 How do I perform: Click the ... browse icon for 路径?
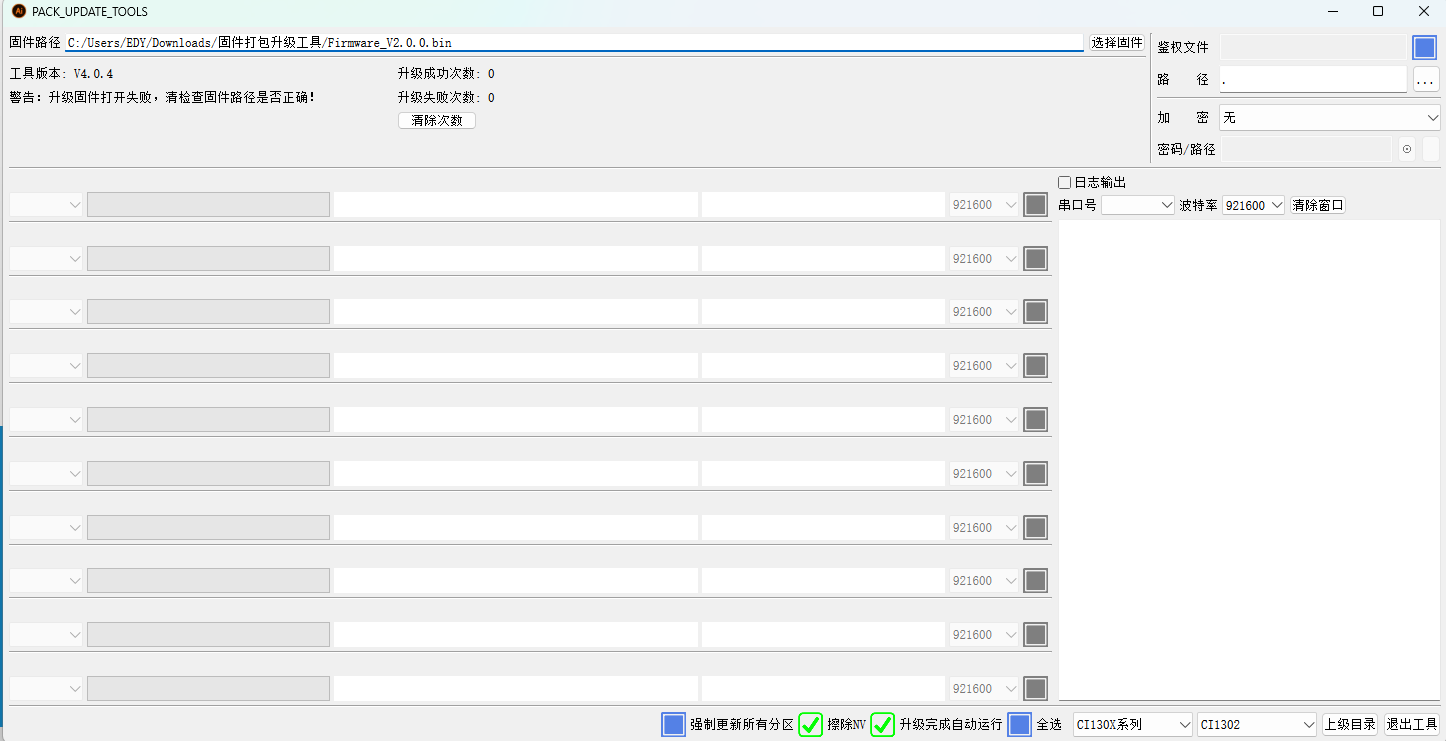pyautogui.click(x=1424, y=81)
